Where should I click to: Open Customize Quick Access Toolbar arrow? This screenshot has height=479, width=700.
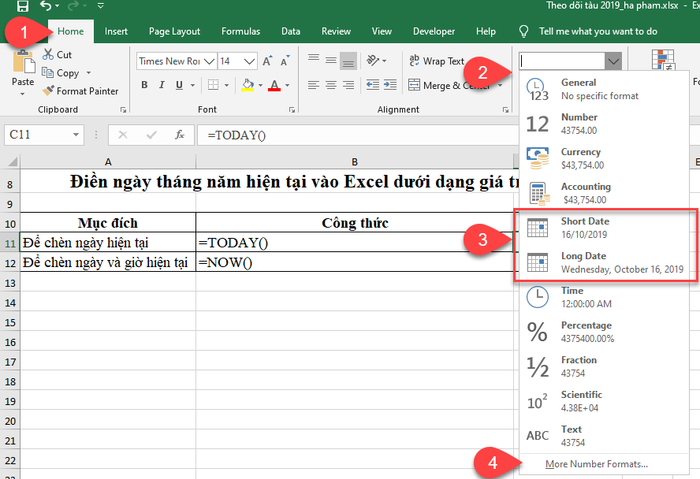pyautogui.click(x=100, y=6)
